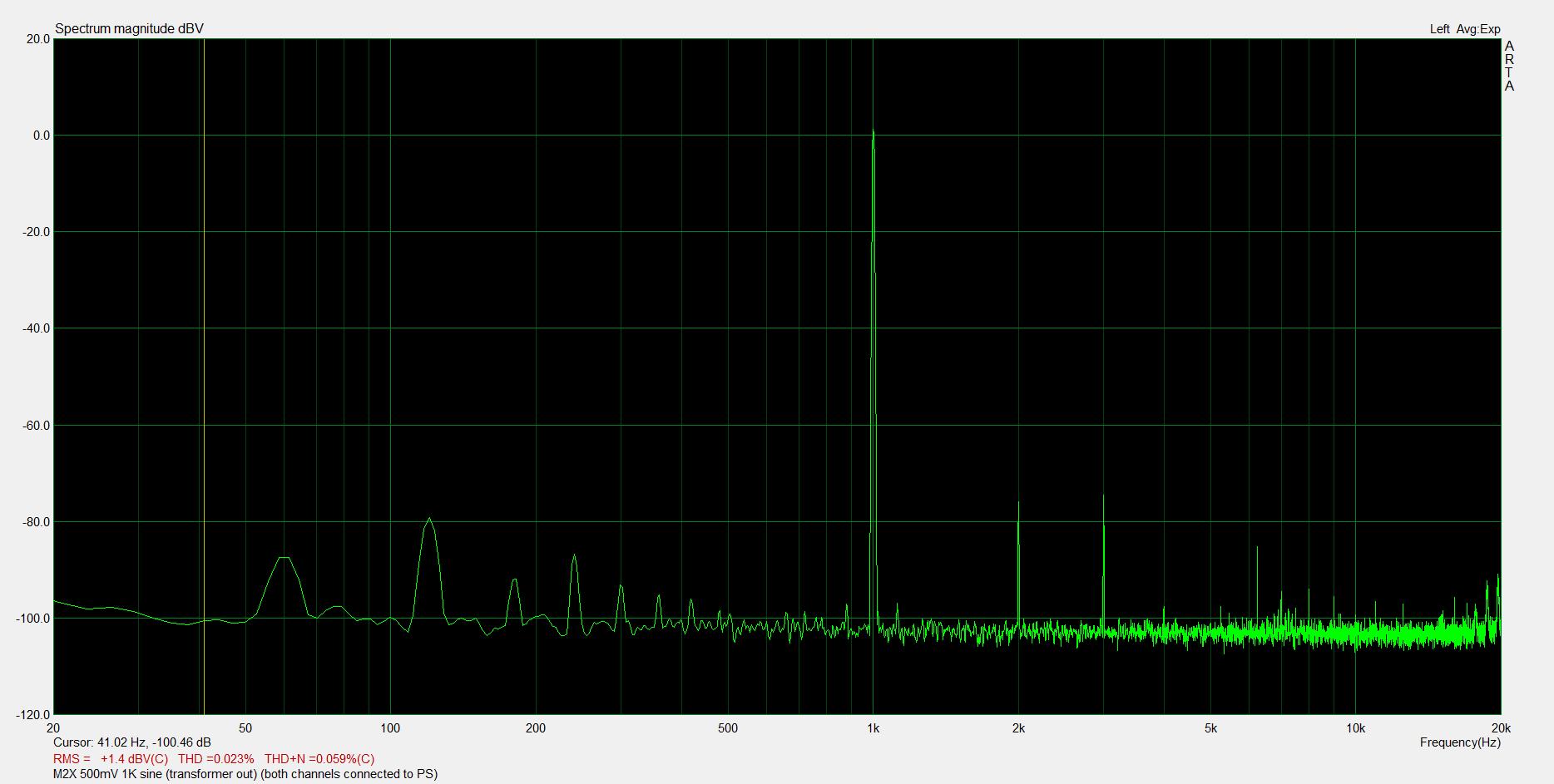Click the 120 Hz hum peak
The image size is (1554, 784).
(x=429, y=519)
